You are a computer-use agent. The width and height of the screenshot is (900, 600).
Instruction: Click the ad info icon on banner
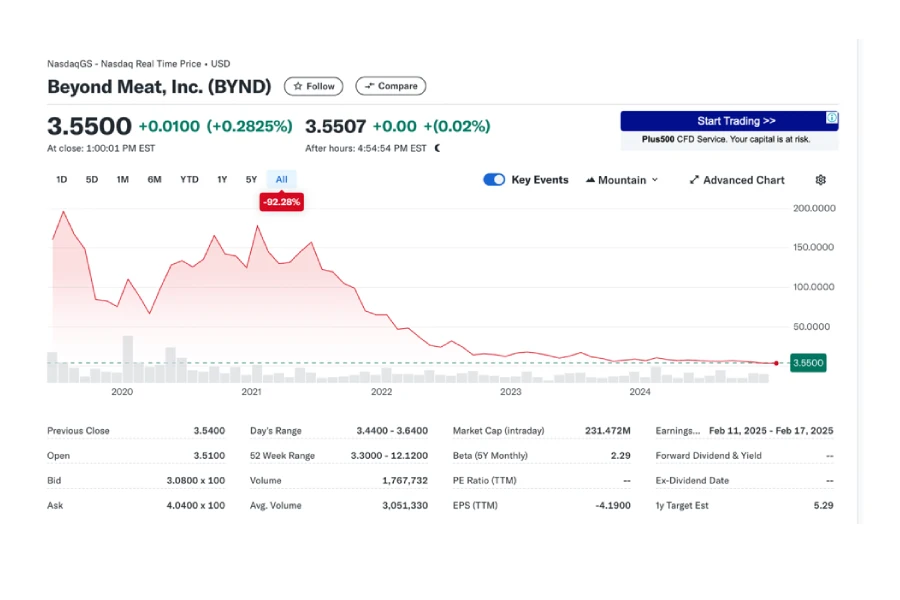click(x=832, y=118)
